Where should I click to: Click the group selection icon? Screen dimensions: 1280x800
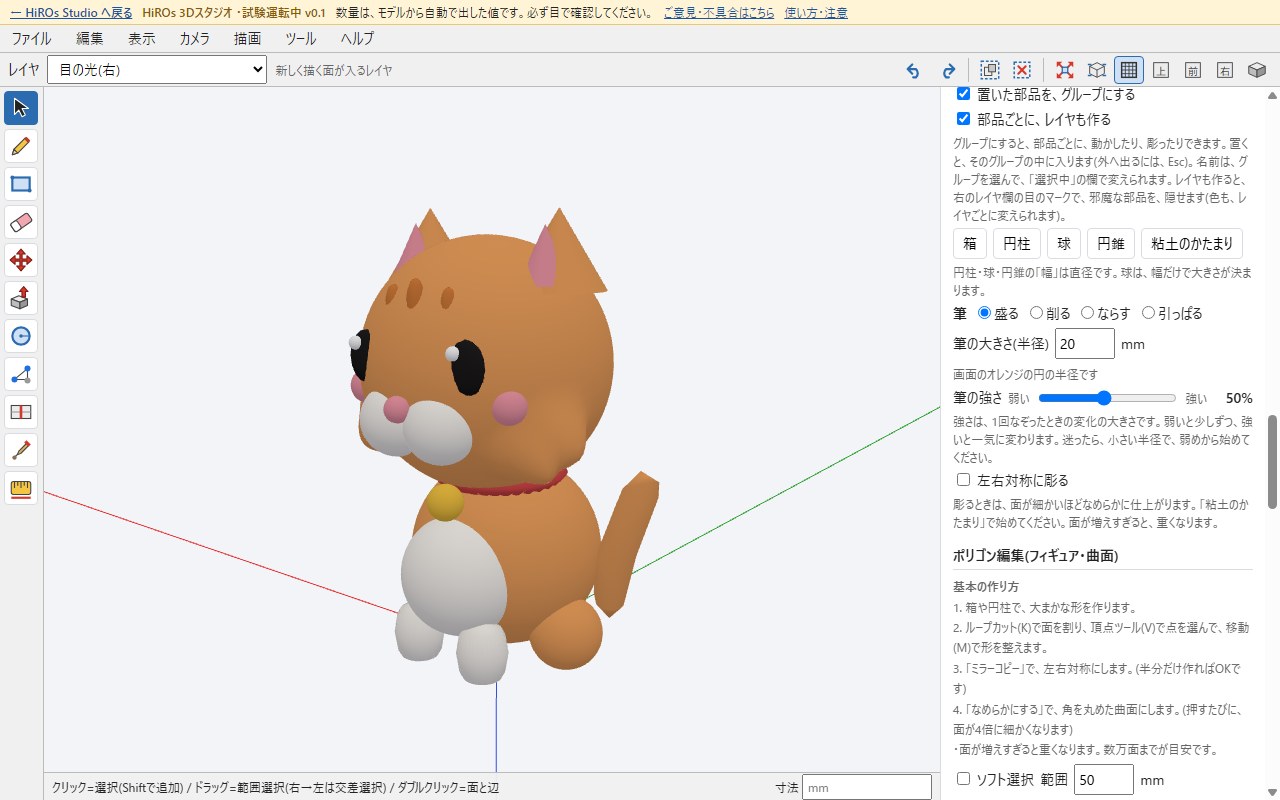coord(990,70)
